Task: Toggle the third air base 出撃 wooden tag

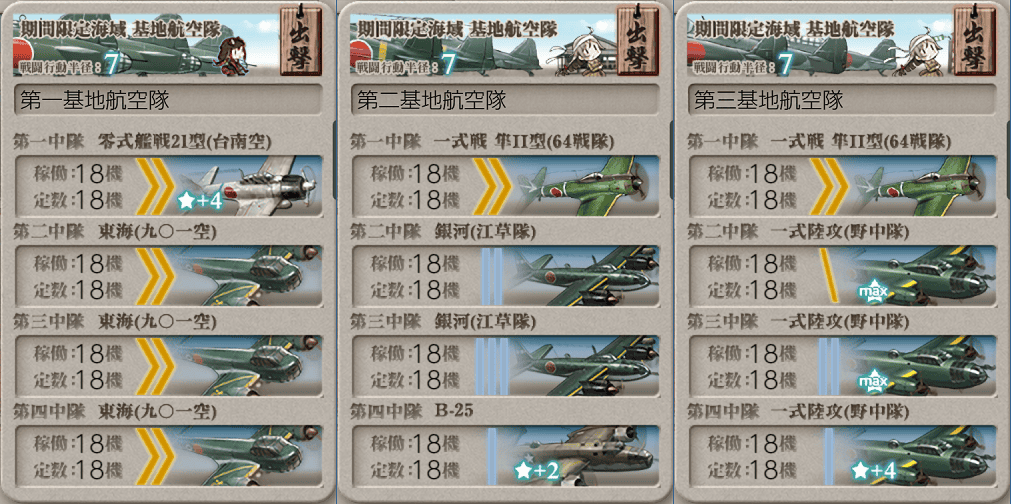Action: coord(974,41)
